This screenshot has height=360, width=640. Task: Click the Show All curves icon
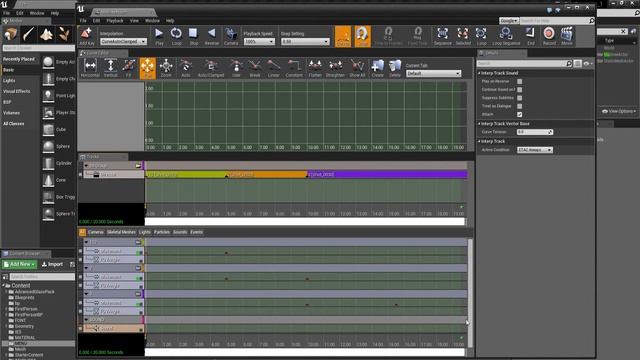point(357,68)
